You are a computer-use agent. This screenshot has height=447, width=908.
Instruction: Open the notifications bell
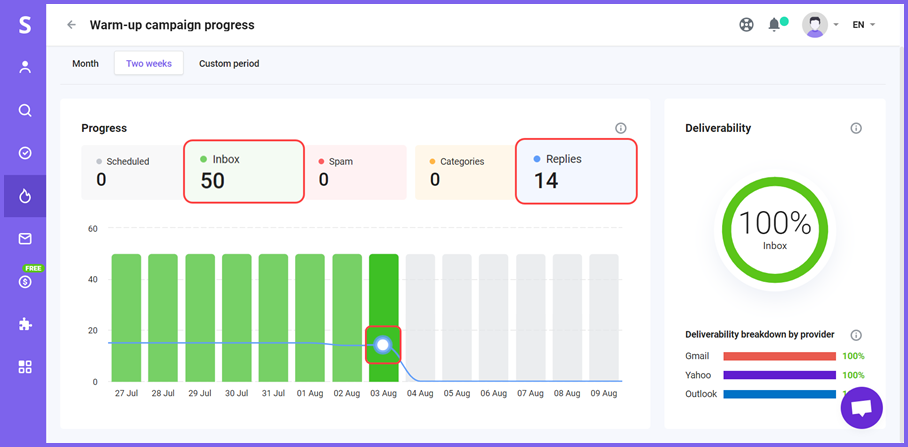pos(774,25)
